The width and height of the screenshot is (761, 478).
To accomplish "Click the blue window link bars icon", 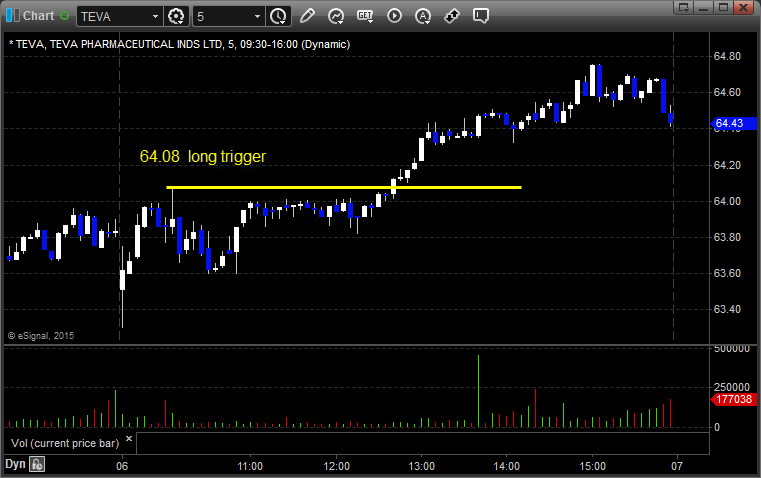I will point(13,16).
